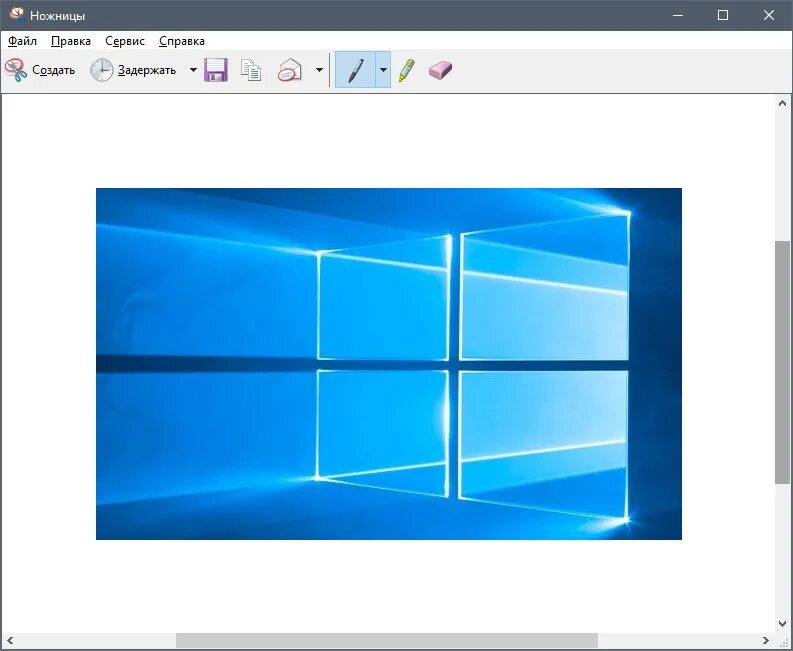Select the Highlighter tool
The height and width of the screenshot is (651, 793).
(x=407, y=70)
